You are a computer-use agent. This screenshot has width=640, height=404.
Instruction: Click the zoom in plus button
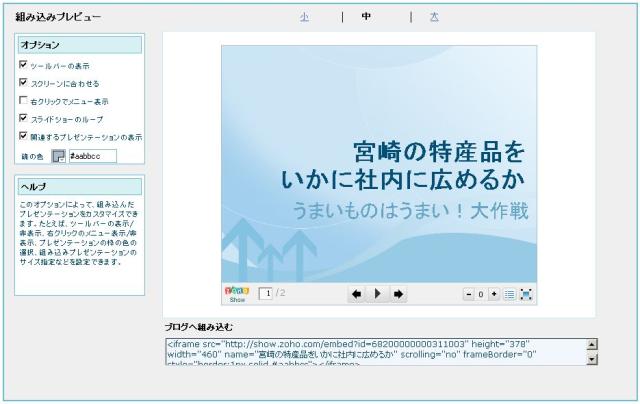tap(494, 294)
